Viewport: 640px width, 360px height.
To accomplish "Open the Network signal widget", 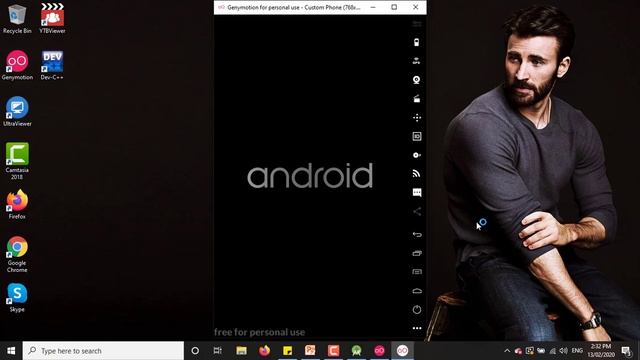I will point(417,174).
